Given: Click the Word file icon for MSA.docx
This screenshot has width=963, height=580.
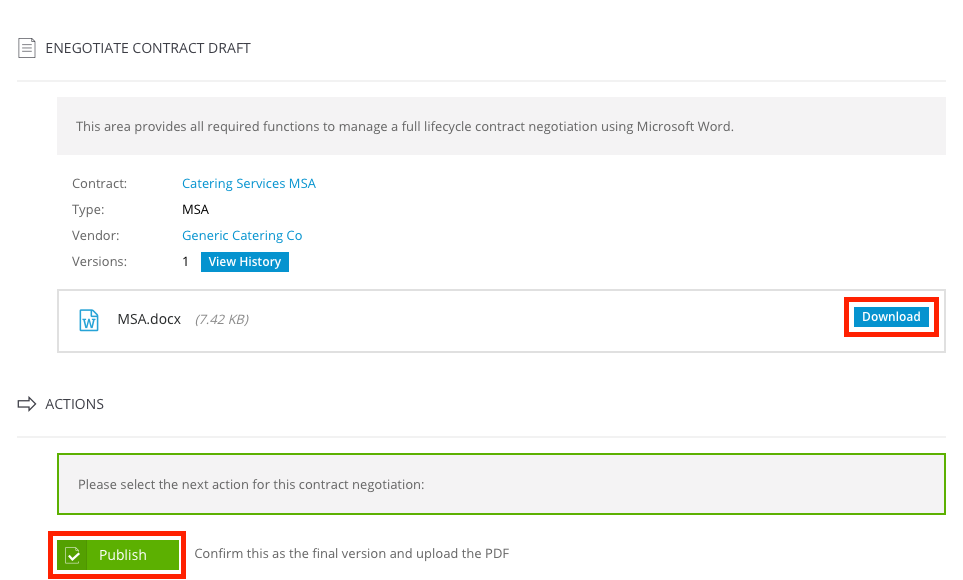Looking at the screenshot, I should (89, 319).
